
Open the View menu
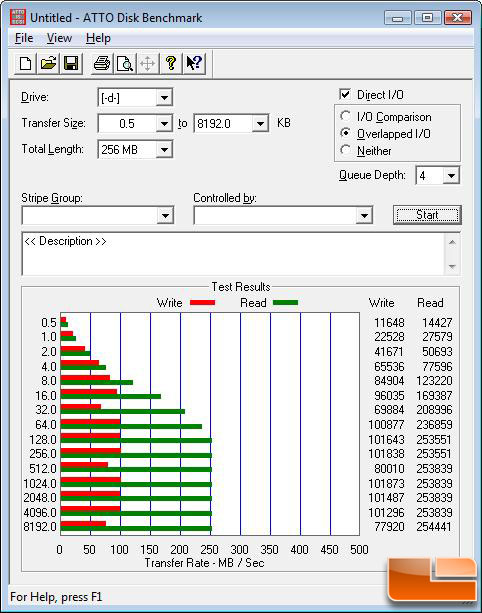click(59, 38)
